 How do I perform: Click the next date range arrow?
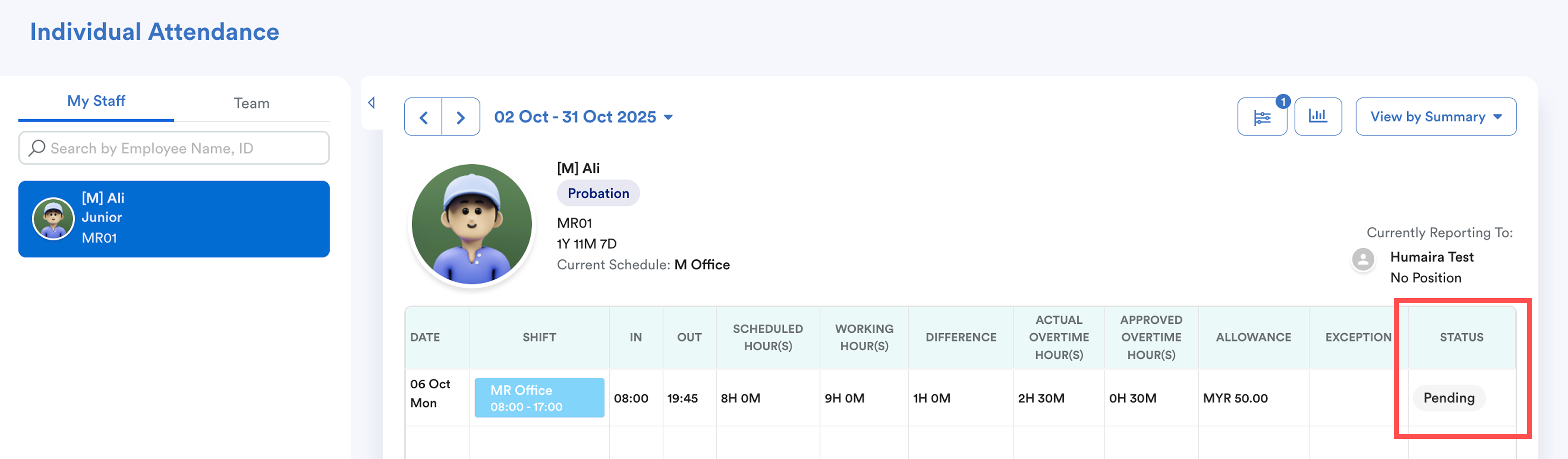click(x=461, y=117)
